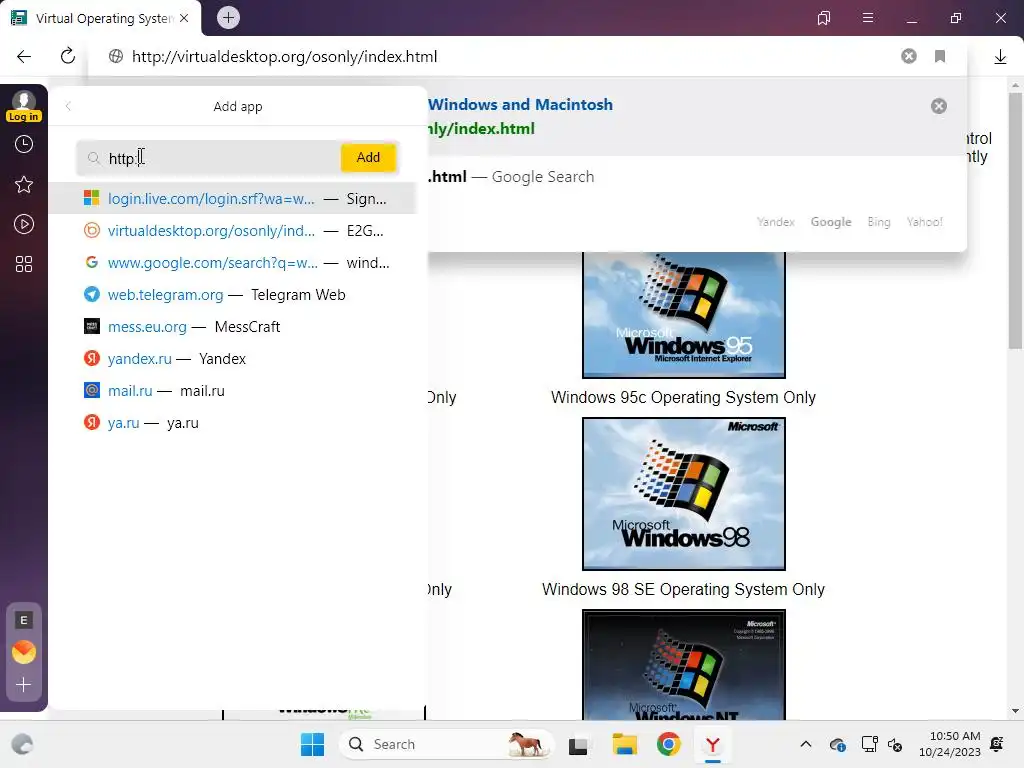
Task: Open the browser hamburger menu
Action: pyautogui.click(x=868, y=18)
